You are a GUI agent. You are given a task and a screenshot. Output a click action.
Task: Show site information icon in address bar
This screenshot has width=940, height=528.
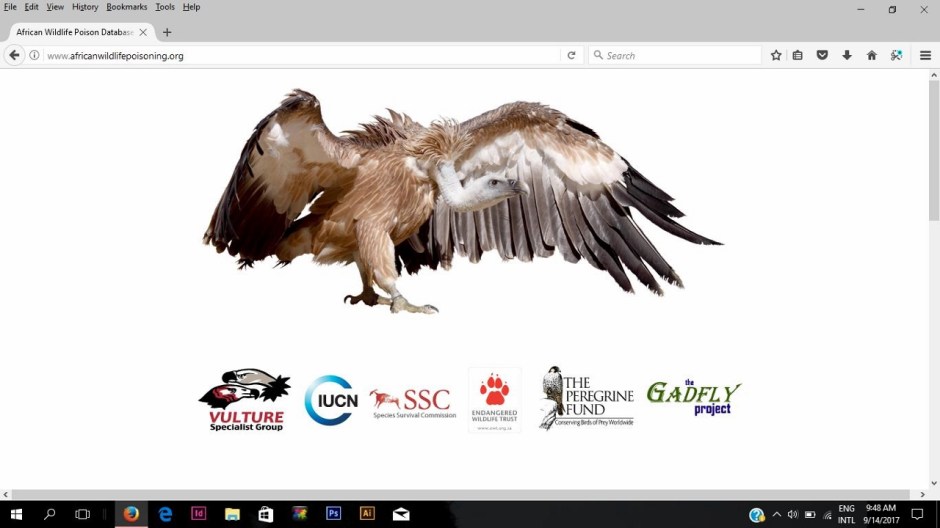coord(35,56)
